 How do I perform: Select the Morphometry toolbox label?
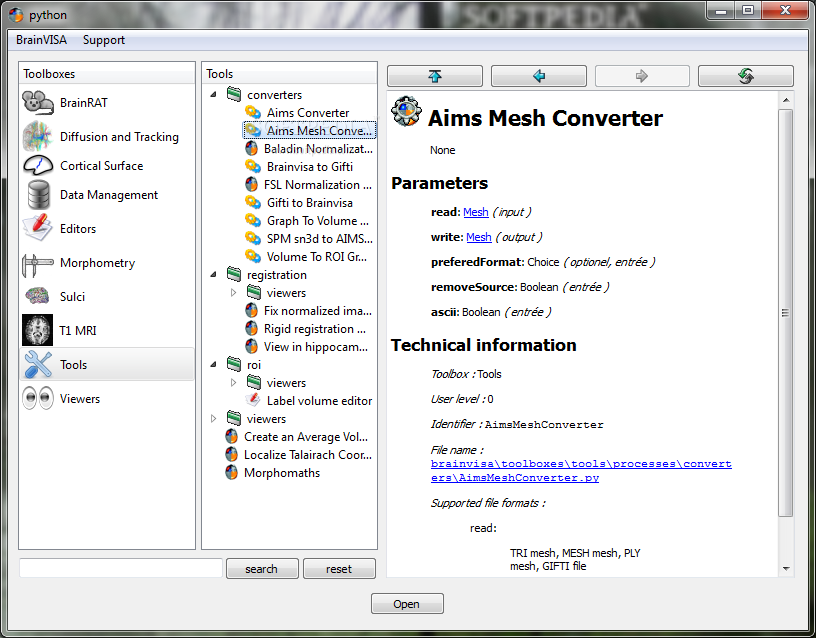(97, 263)
